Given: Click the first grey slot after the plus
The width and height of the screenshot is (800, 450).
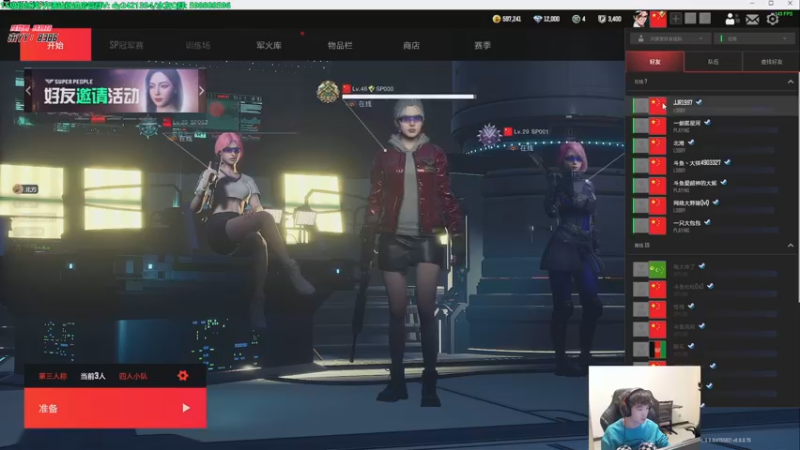Looking at the screenshot, I should (x=690, y=19).
